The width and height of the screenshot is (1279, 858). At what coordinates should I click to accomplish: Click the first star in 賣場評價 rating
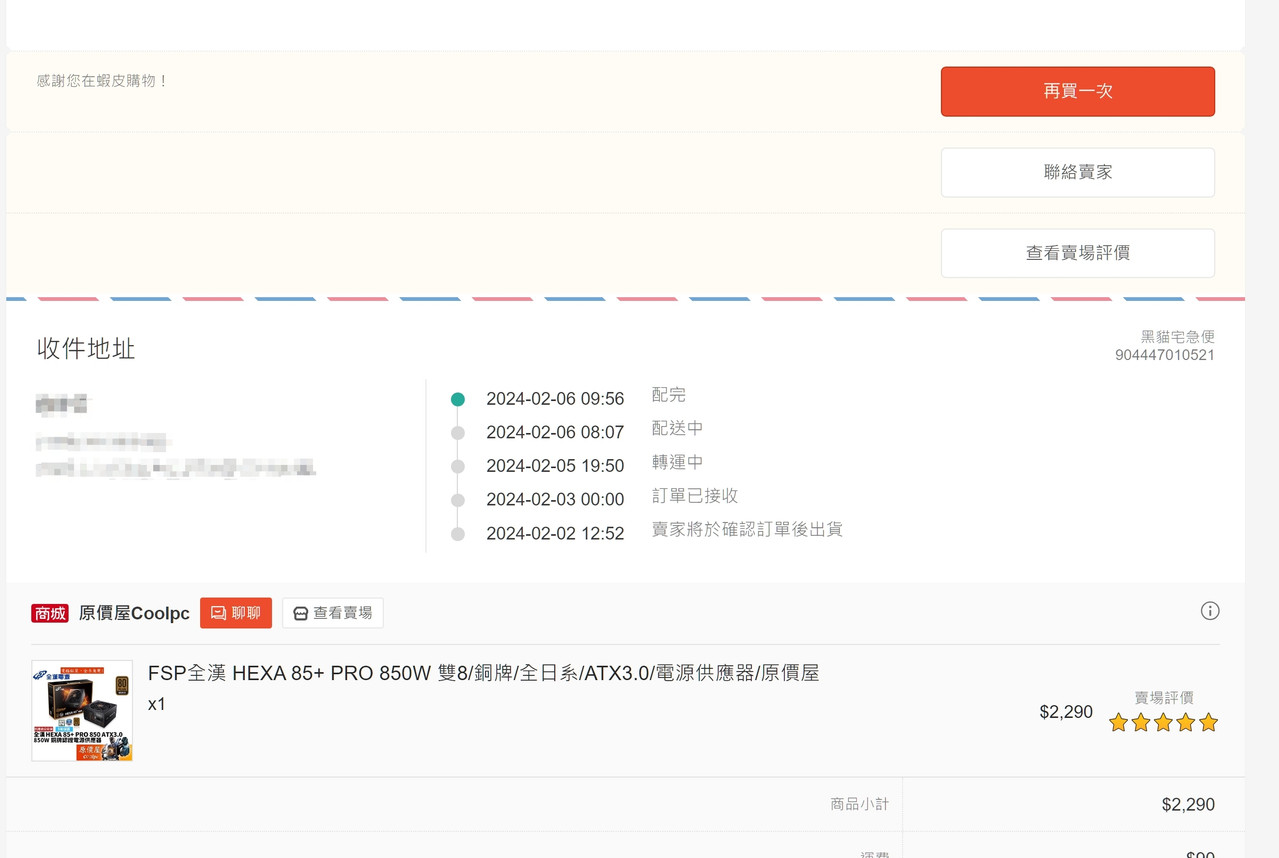point(1118,722)
